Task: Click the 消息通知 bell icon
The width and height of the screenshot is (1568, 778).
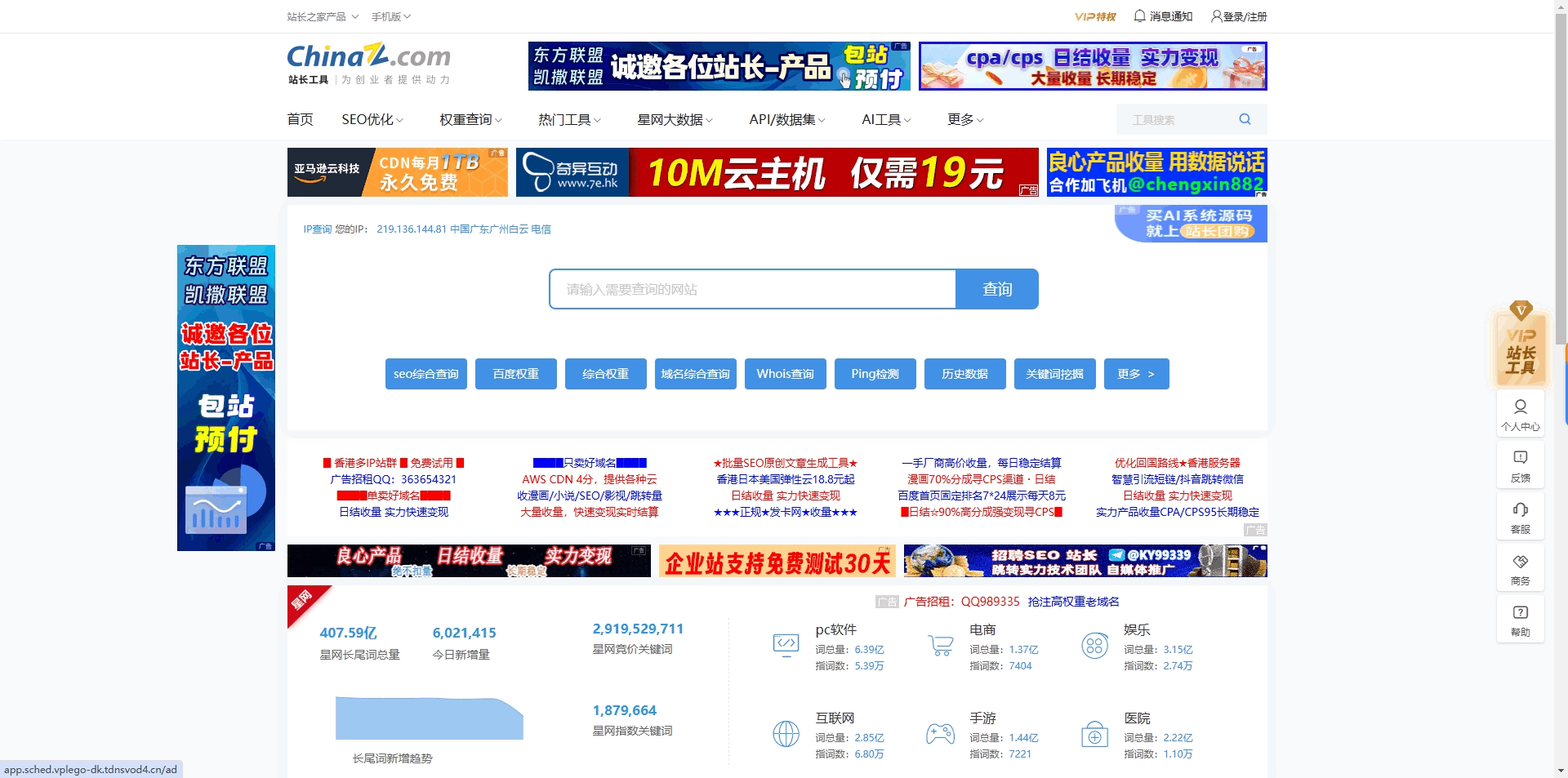Action: click(1140, 16)
